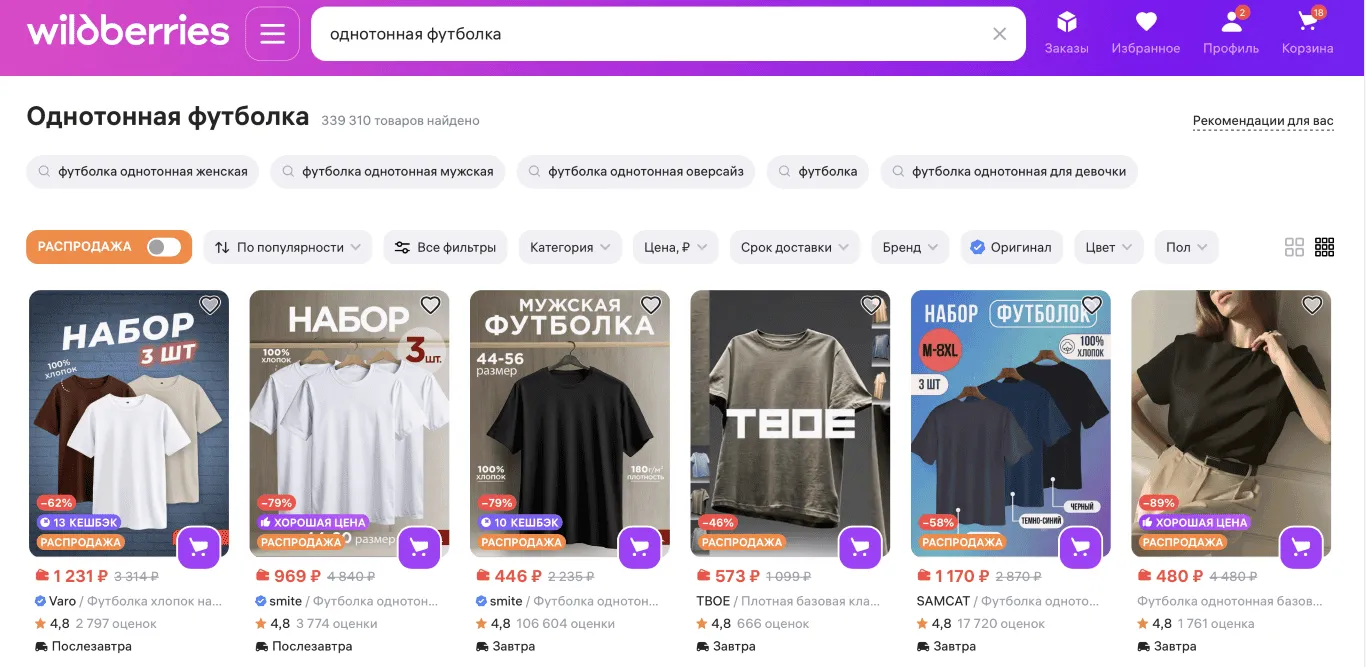Open the Заказы orders icon
This screenshot has height=667, width=1366.
(1066, 32)
